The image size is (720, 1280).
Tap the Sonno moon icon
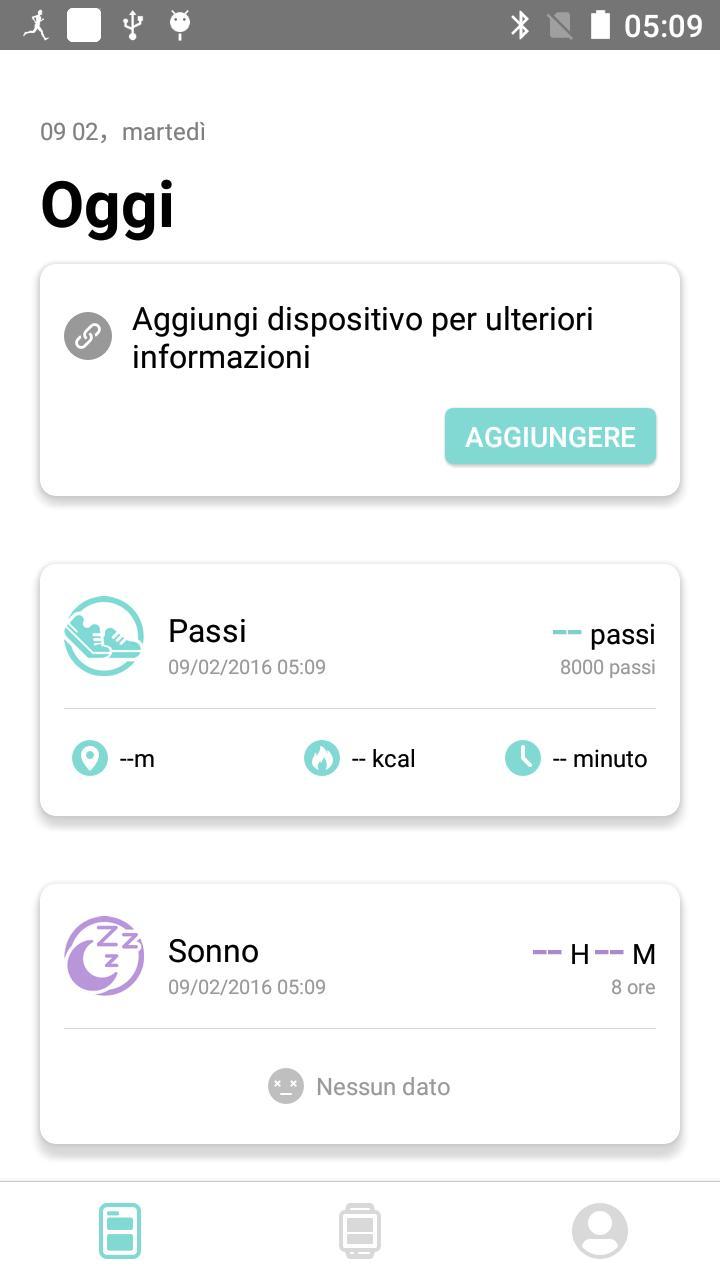coord(104,956)
